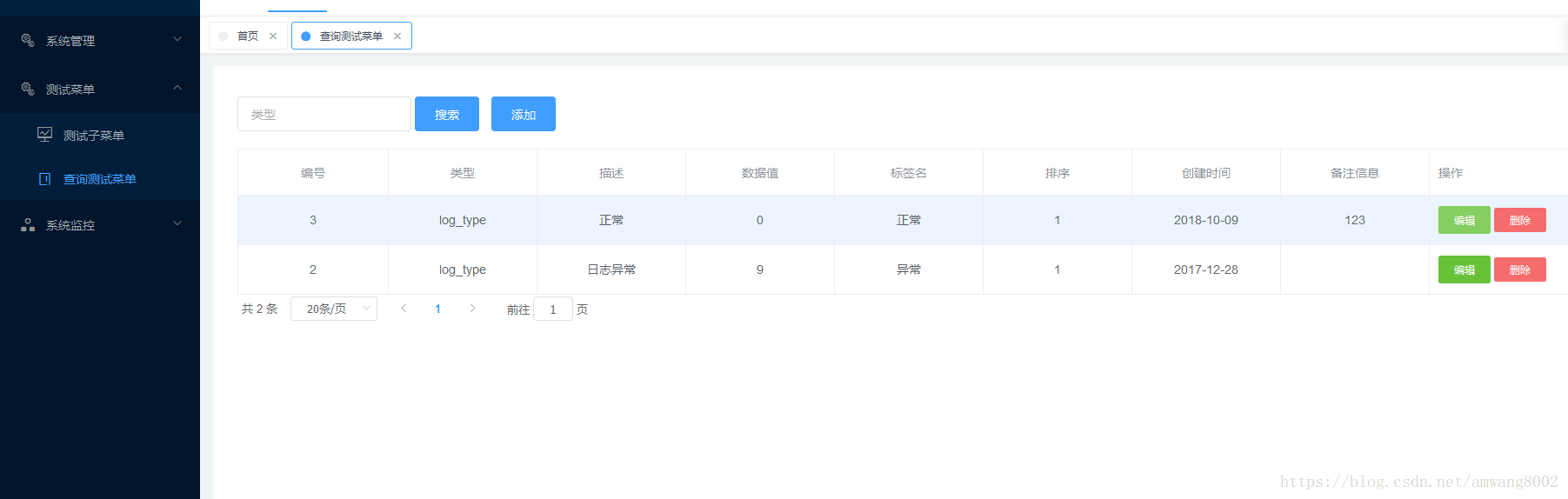Click the 排序 column header
This screenshot has width=1568, height=499.
pos(1058,173)
